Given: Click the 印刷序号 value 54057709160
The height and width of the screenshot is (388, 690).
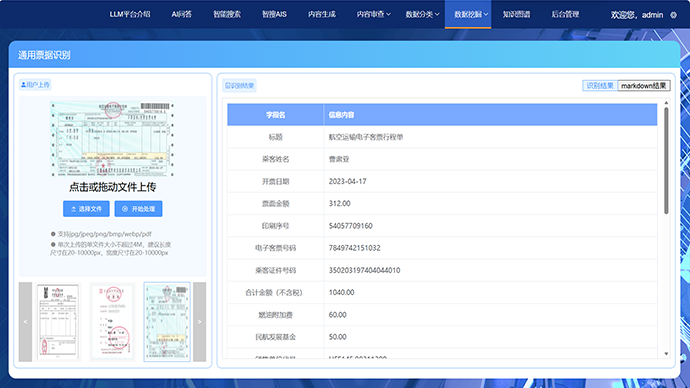Looking at the screenshot, I should (350, 226).
